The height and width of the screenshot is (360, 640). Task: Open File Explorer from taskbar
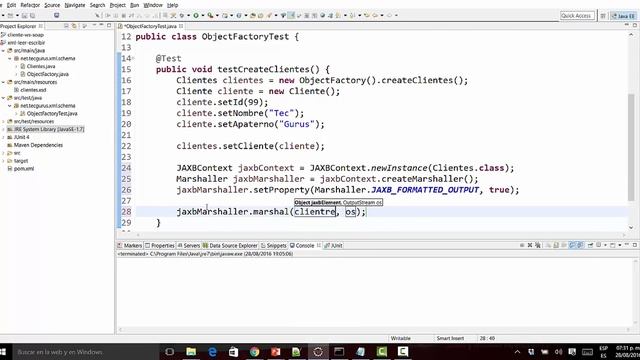(x=191, y=352)
